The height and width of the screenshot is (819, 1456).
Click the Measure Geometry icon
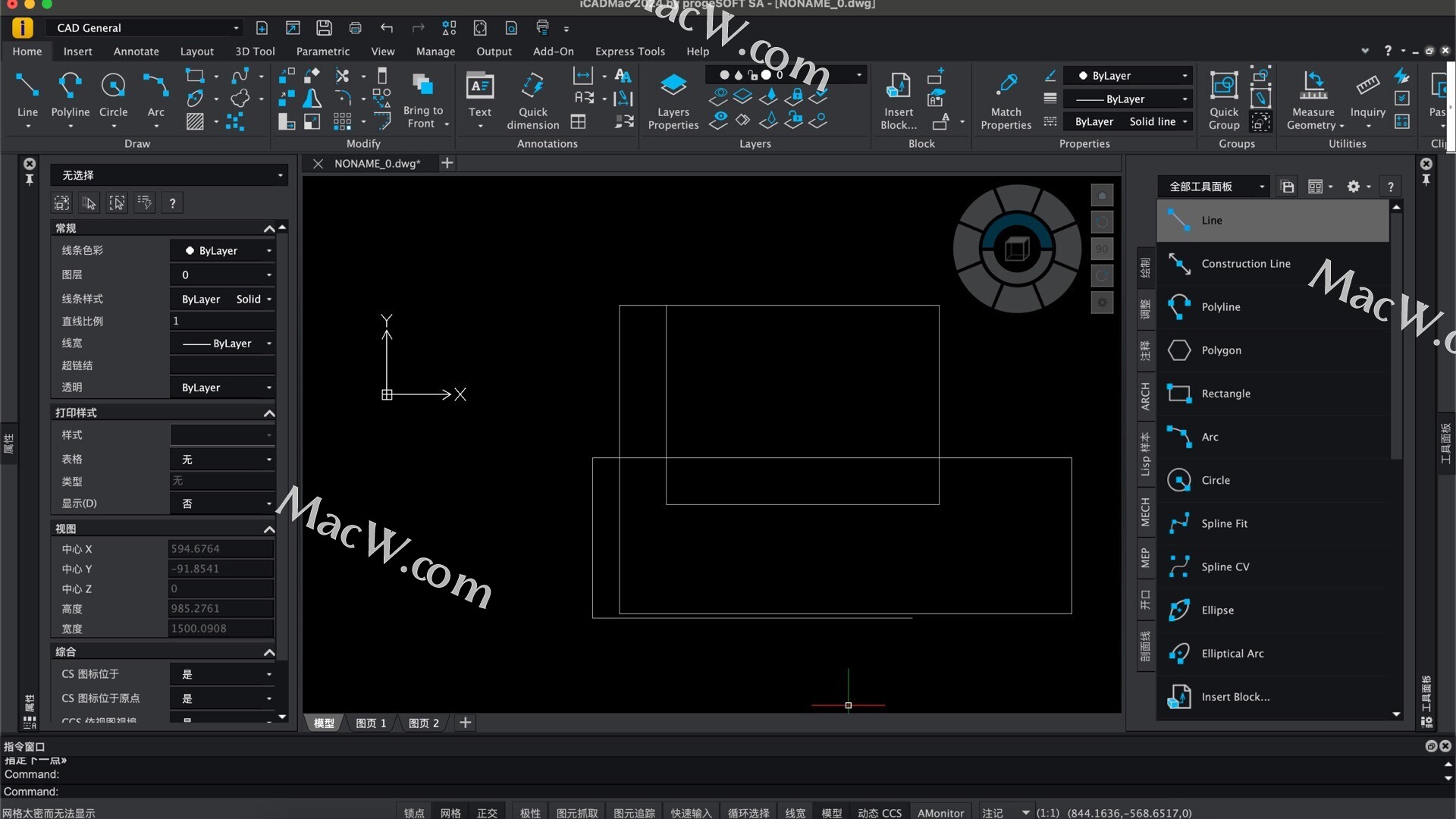tap(1313, 85)
